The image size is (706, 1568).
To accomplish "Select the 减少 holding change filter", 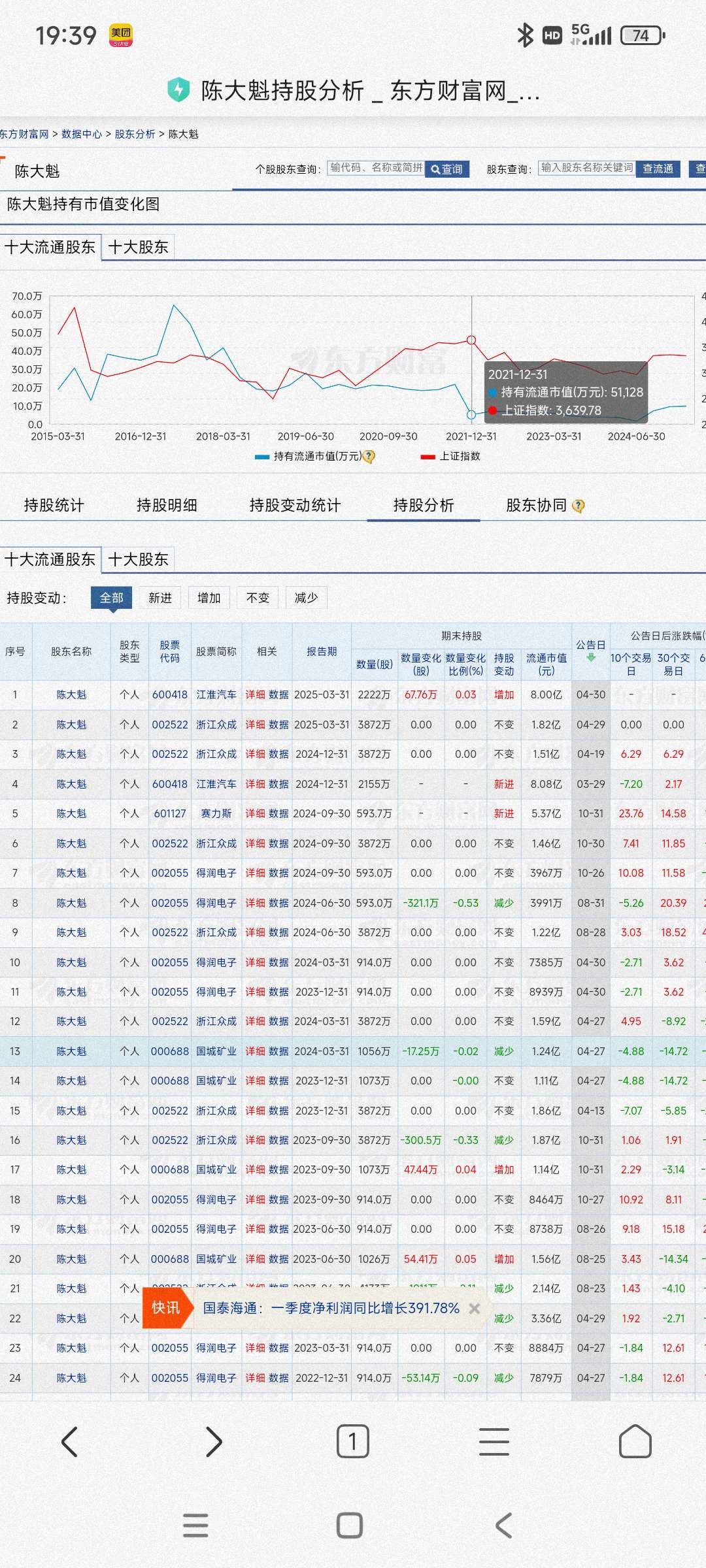I will click(x=307, y=598).
